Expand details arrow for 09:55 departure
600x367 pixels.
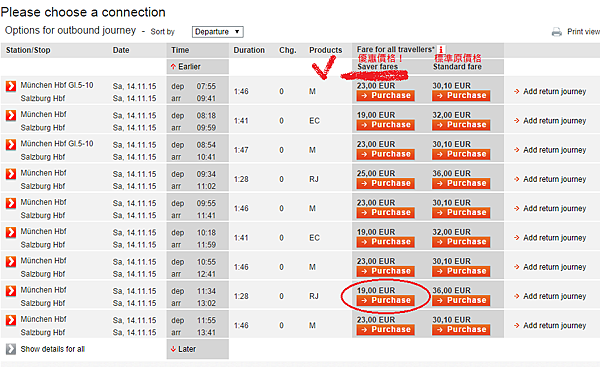pyautogui.click(x=11, y=203)
